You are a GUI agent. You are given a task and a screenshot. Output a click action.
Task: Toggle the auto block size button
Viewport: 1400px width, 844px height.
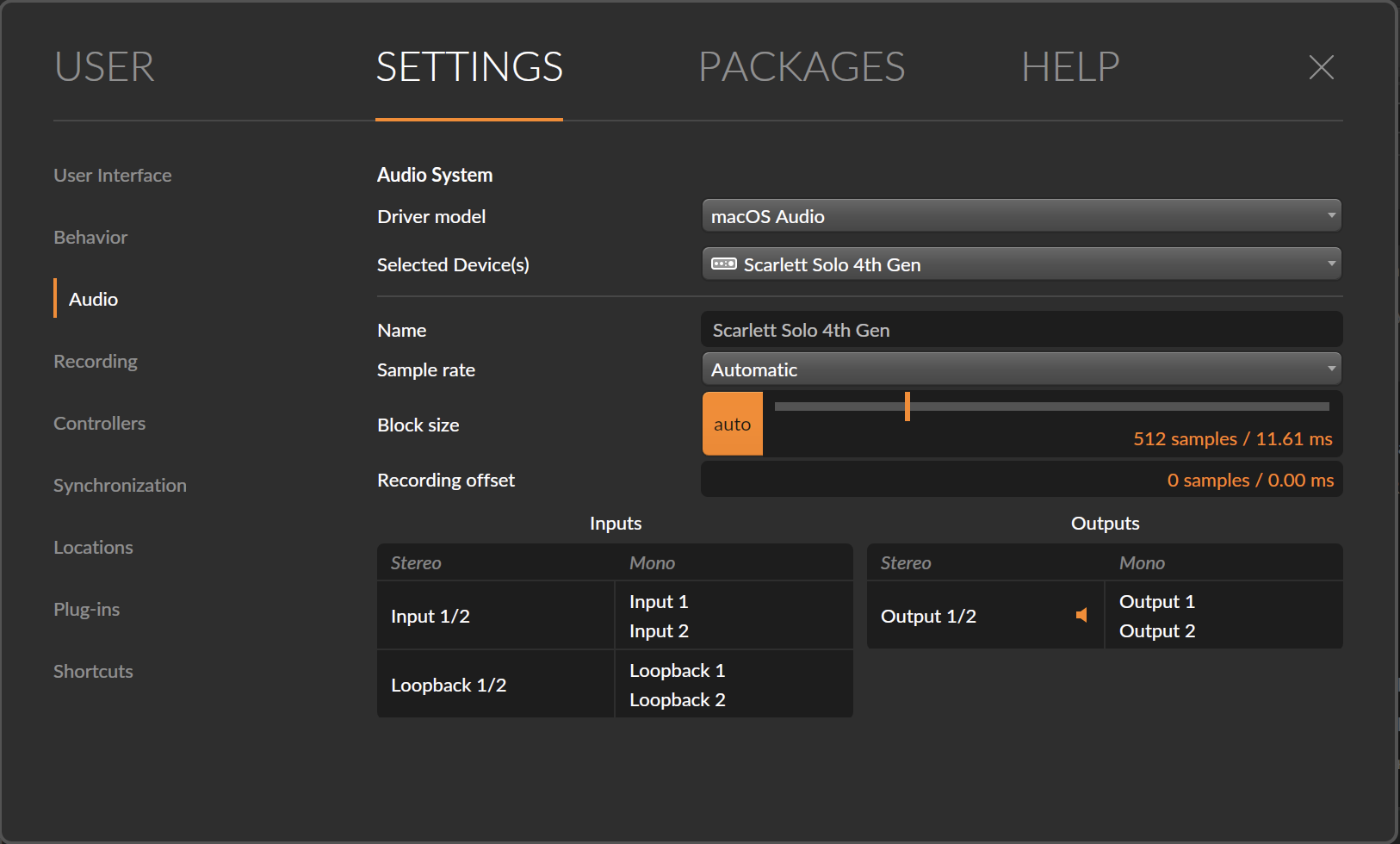click(732, 424)
